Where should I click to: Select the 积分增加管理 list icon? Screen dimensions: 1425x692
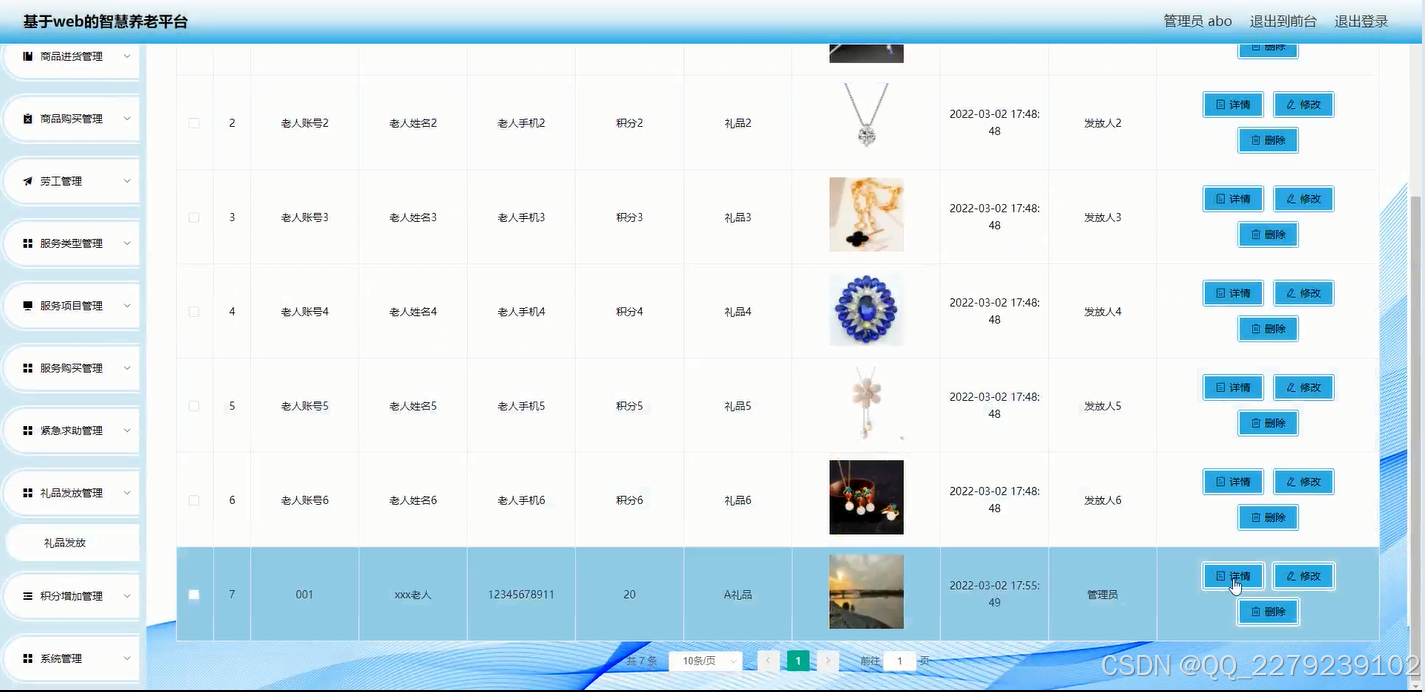tap(29, 595)
